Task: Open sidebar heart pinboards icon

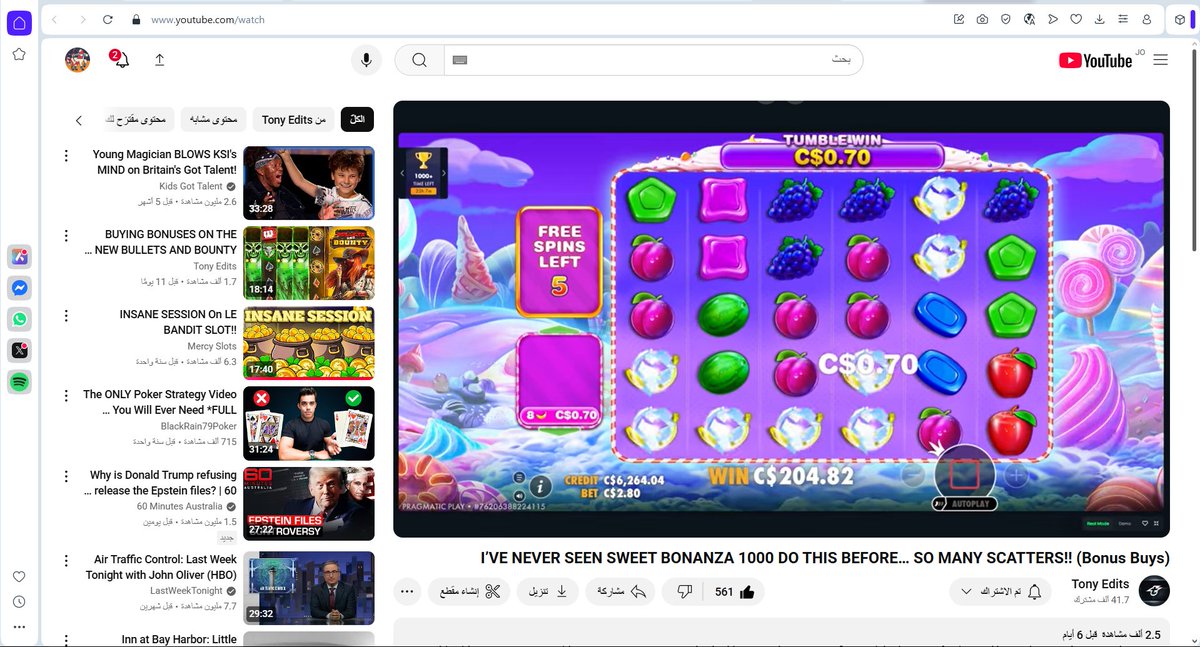Action: pos(19,577)
